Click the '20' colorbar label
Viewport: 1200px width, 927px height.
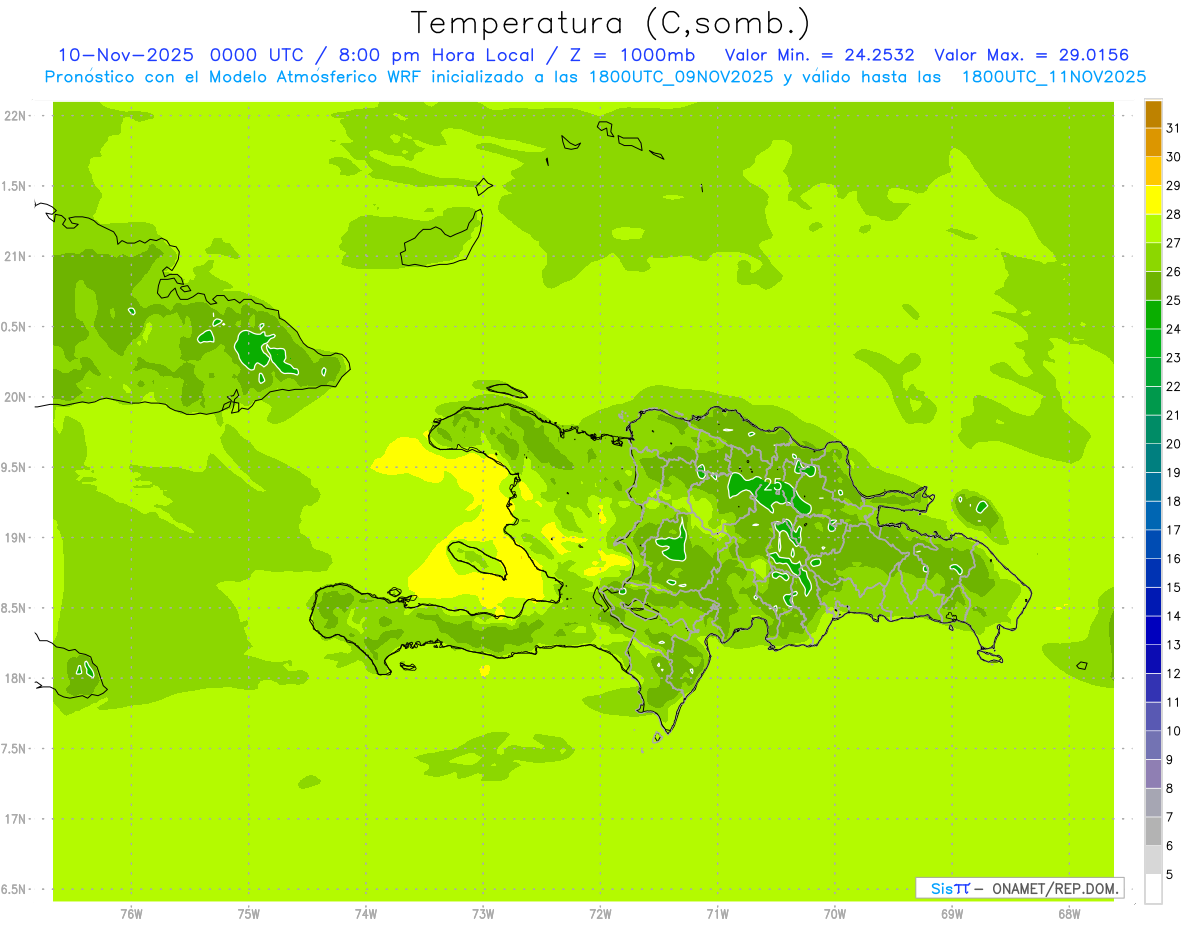(x=1173, y=444)
